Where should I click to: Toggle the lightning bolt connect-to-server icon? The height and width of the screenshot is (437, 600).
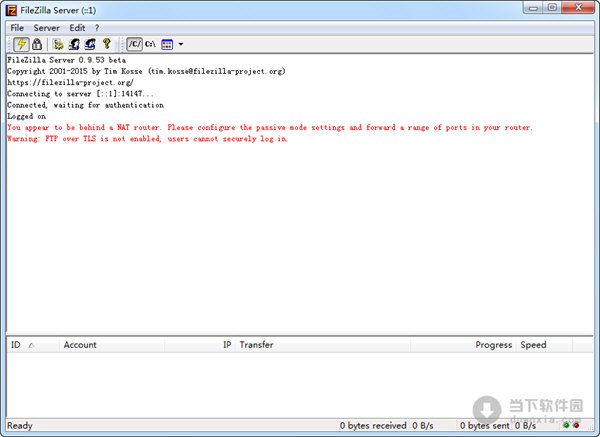21,44
